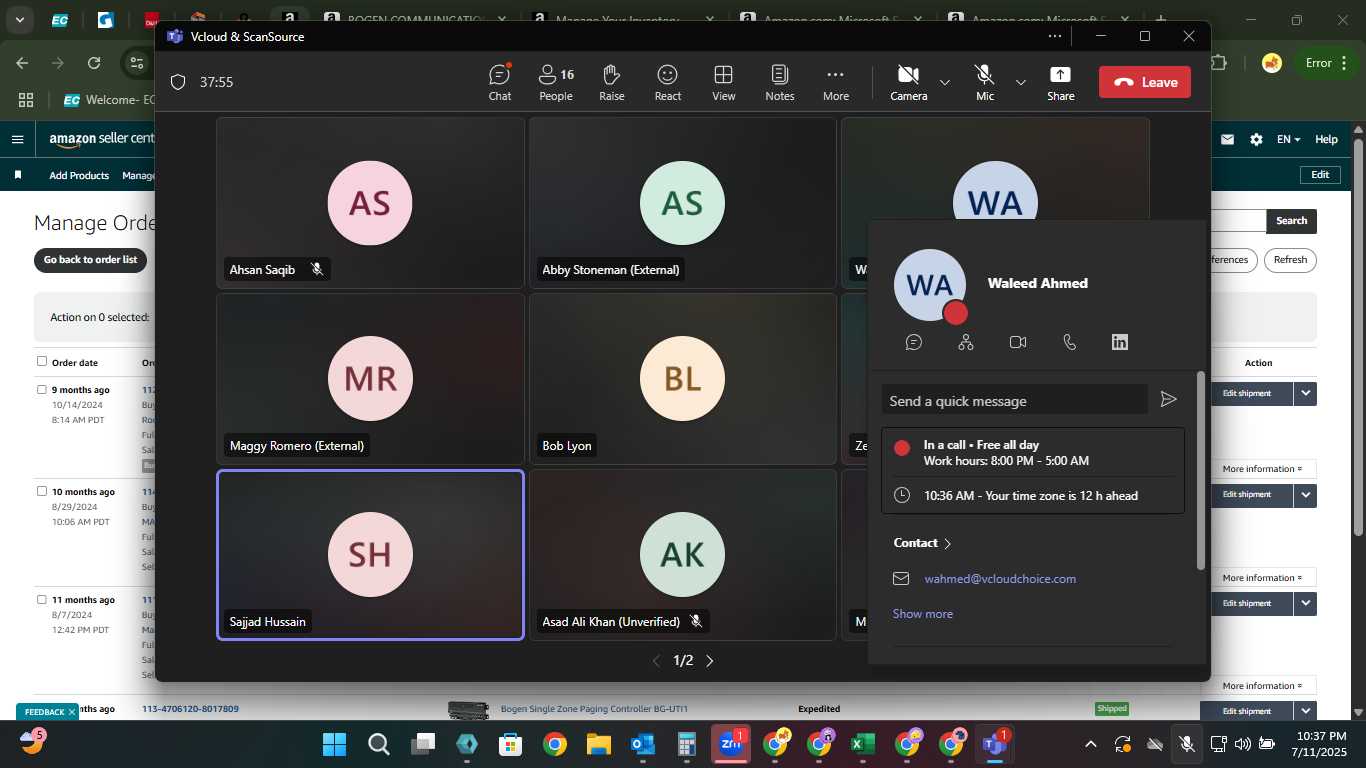Screen dimensions: 1366x768
Task: Click Edit button in Amazon header
Action: 1320,174
